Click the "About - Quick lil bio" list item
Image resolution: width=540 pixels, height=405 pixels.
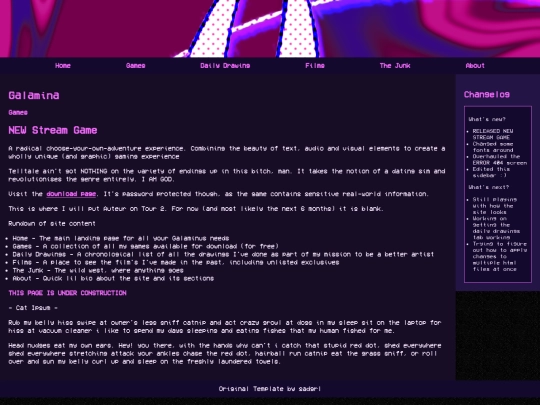coord(113,278)
